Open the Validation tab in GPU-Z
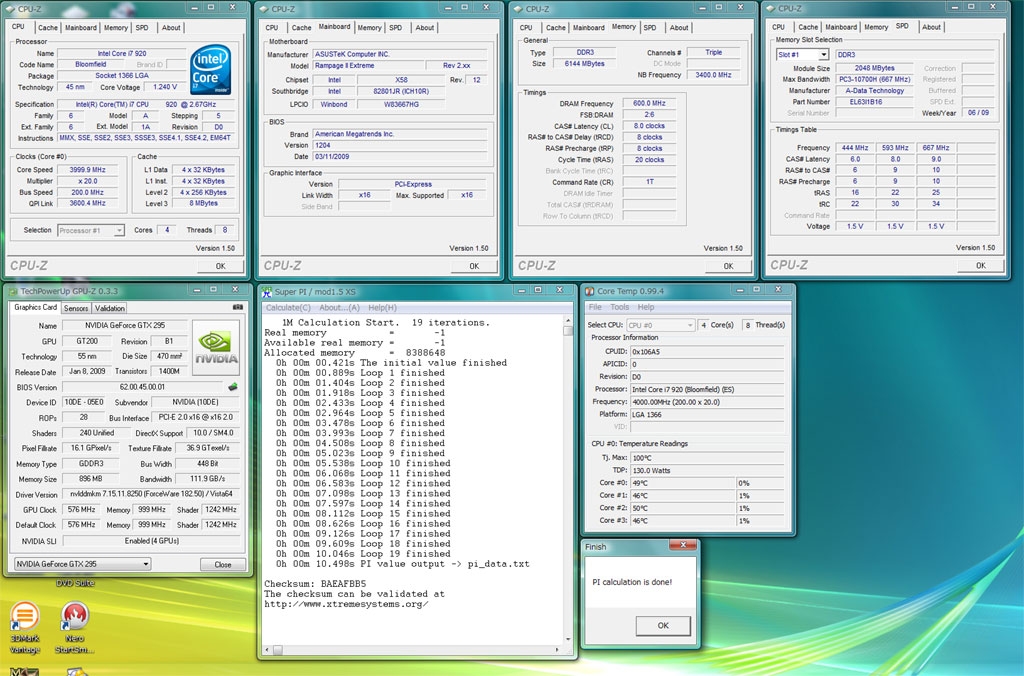Viewport: 1024px width, 676px height. pyautogui.click(x=110, y=308)
